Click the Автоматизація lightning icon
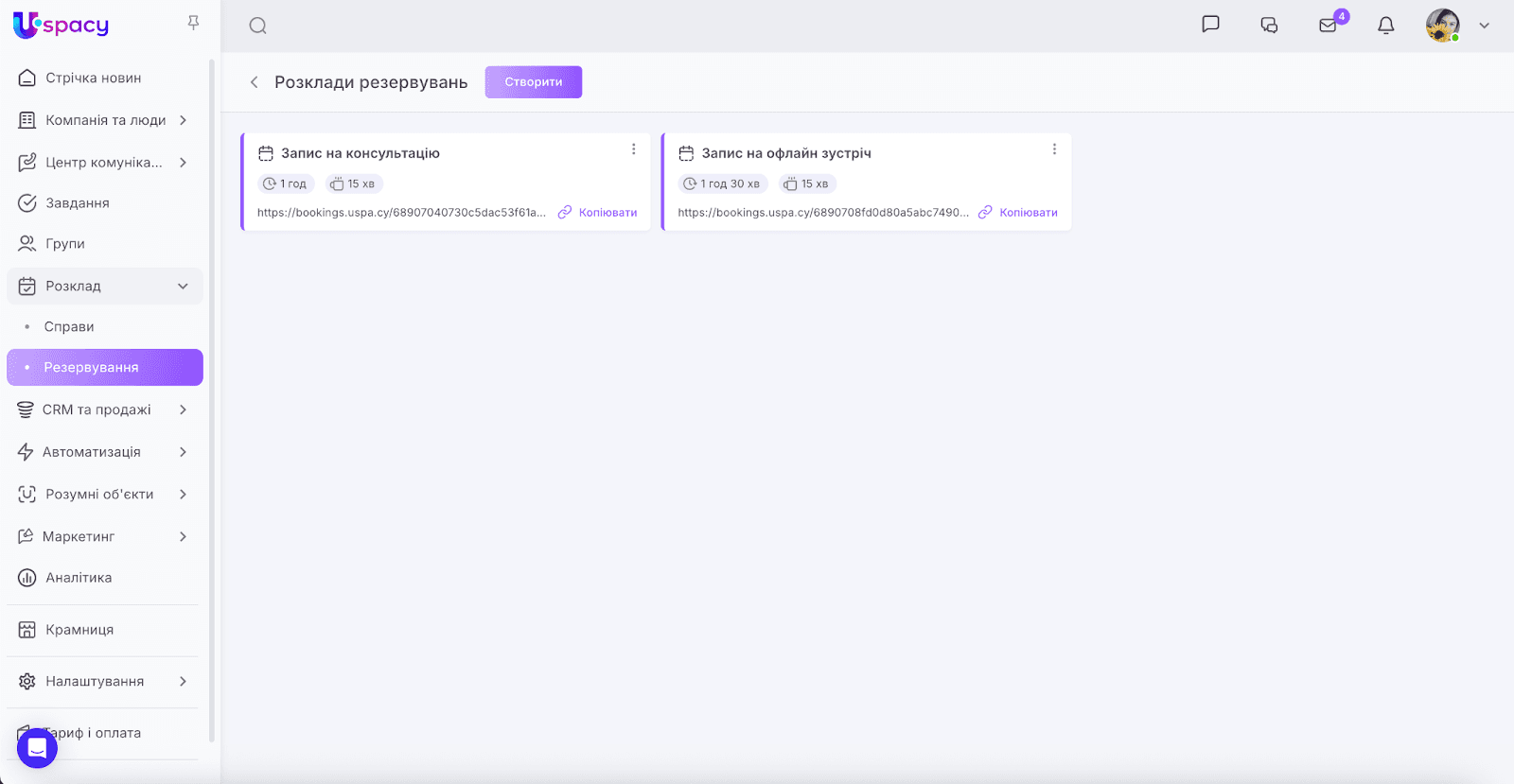The image size is (1514, 784). point(26,452)
